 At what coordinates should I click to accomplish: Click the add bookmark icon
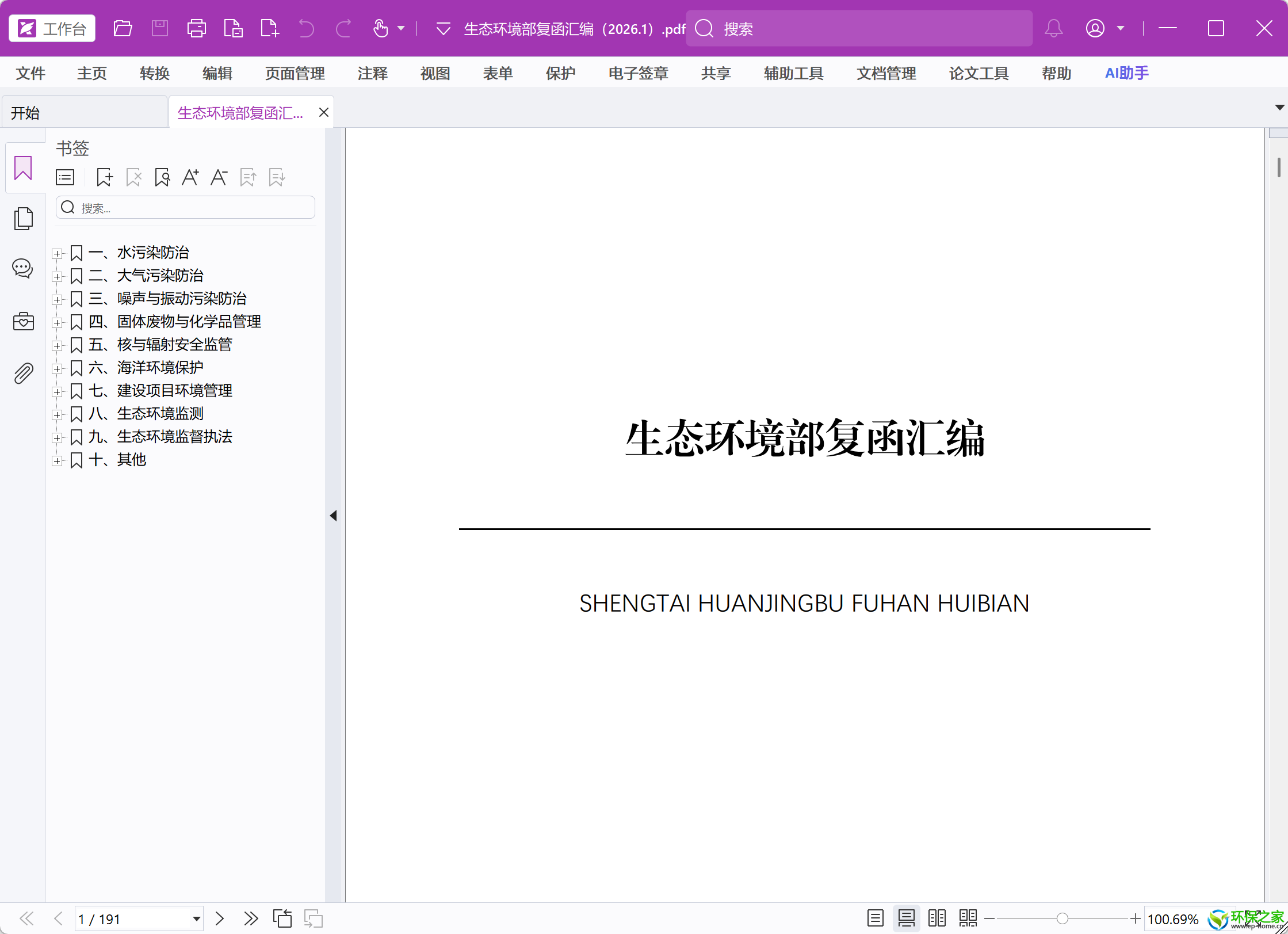[x=104, y=177]
